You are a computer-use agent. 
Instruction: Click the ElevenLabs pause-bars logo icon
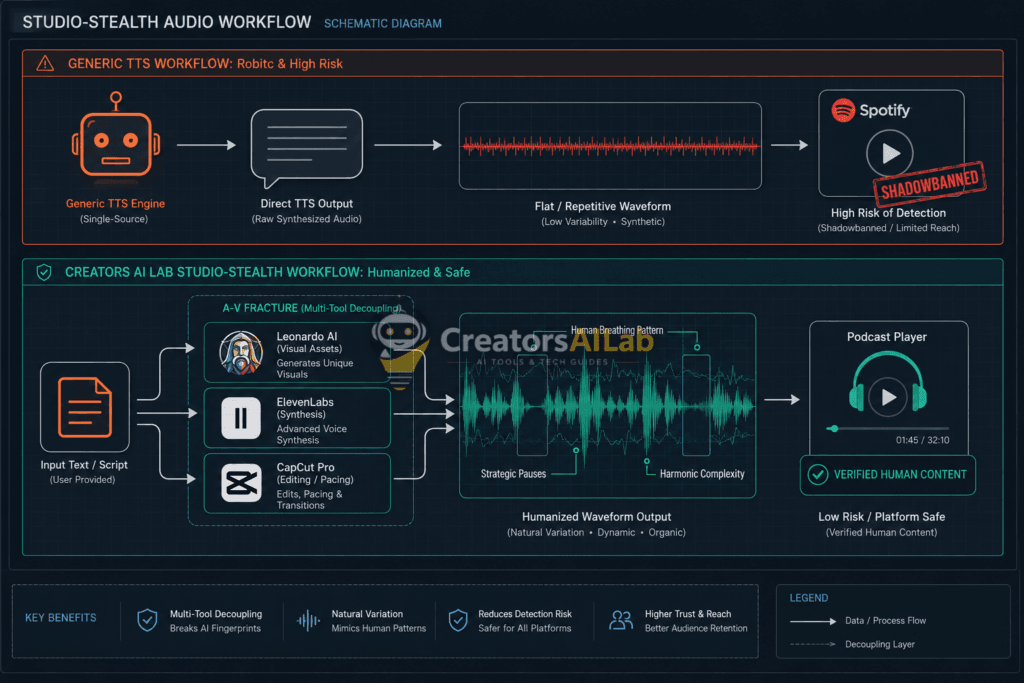tap(241, 418)
